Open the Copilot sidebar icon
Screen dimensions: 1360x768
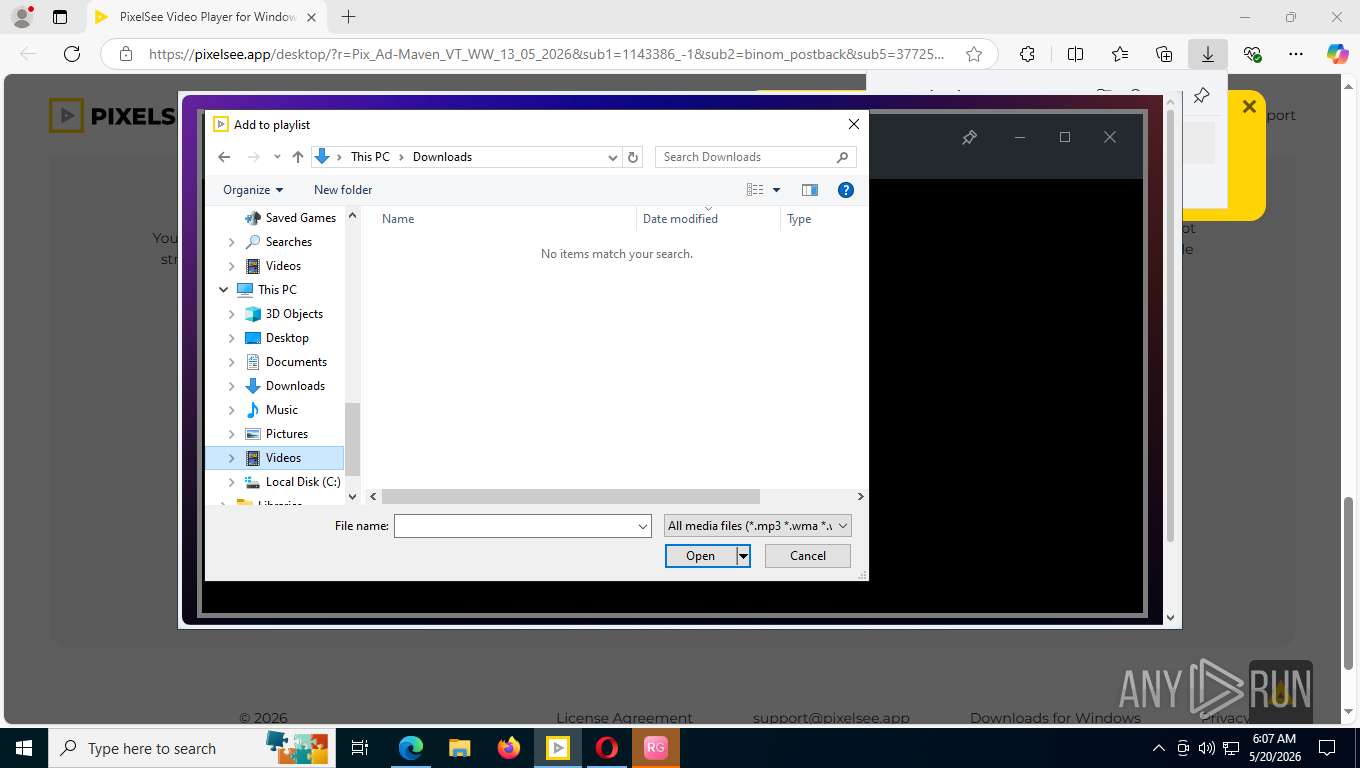pos(1338,55)
